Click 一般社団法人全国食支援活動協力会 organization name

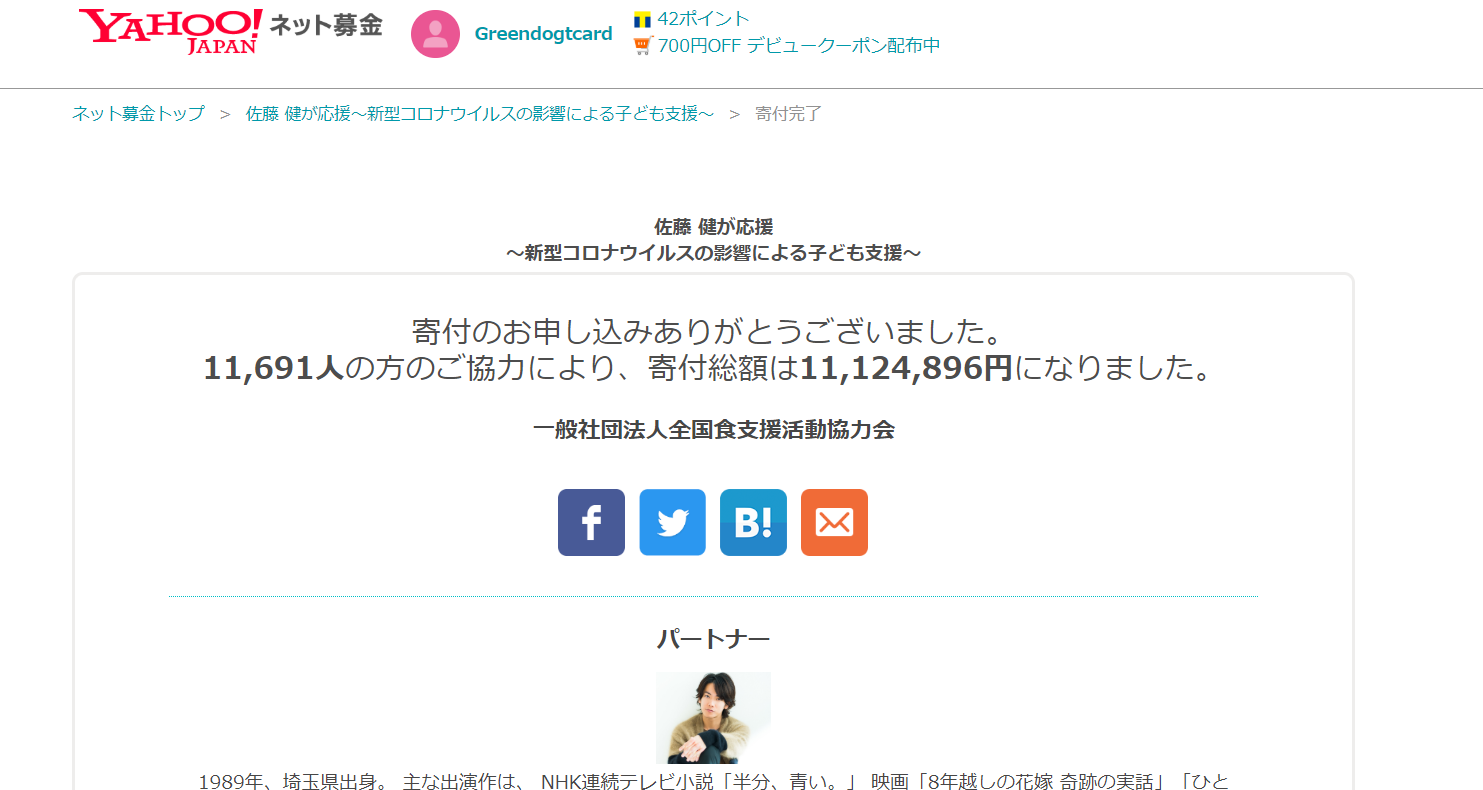(x=713, y=430)
